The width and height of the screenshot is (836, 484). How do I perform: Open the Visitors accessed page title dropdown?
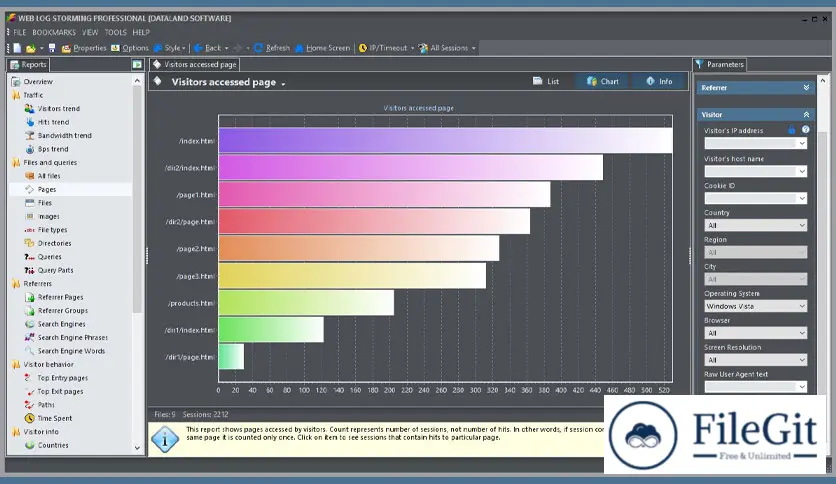(x=283, y=83)
